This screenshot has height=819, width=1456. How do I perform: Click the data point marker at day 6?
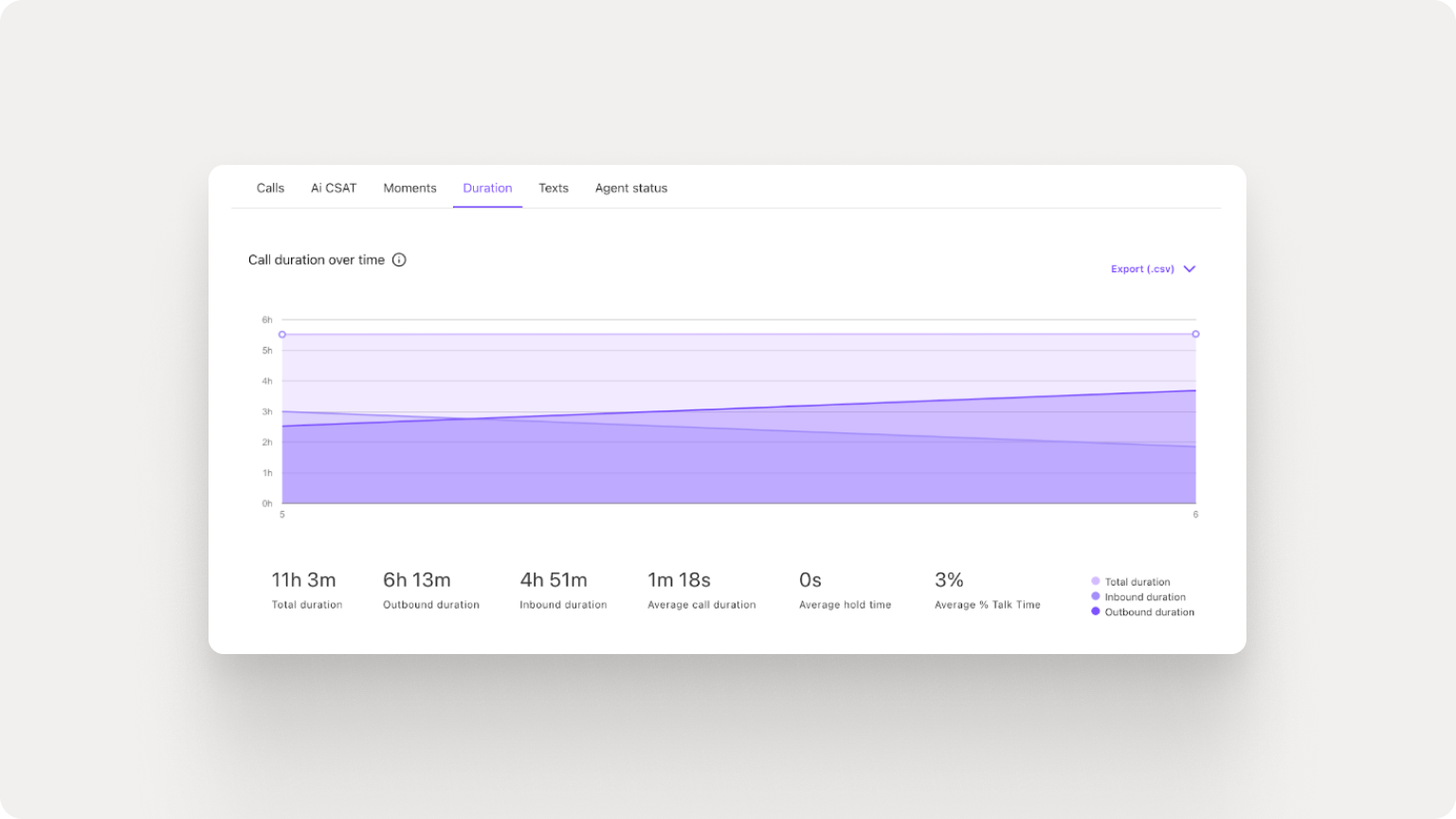(x=1195, y=334)
